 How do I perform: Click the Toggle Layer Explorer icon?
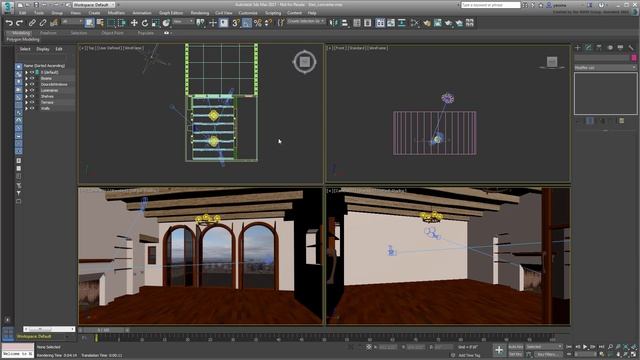pyautogui.click(x=368, y=23)
